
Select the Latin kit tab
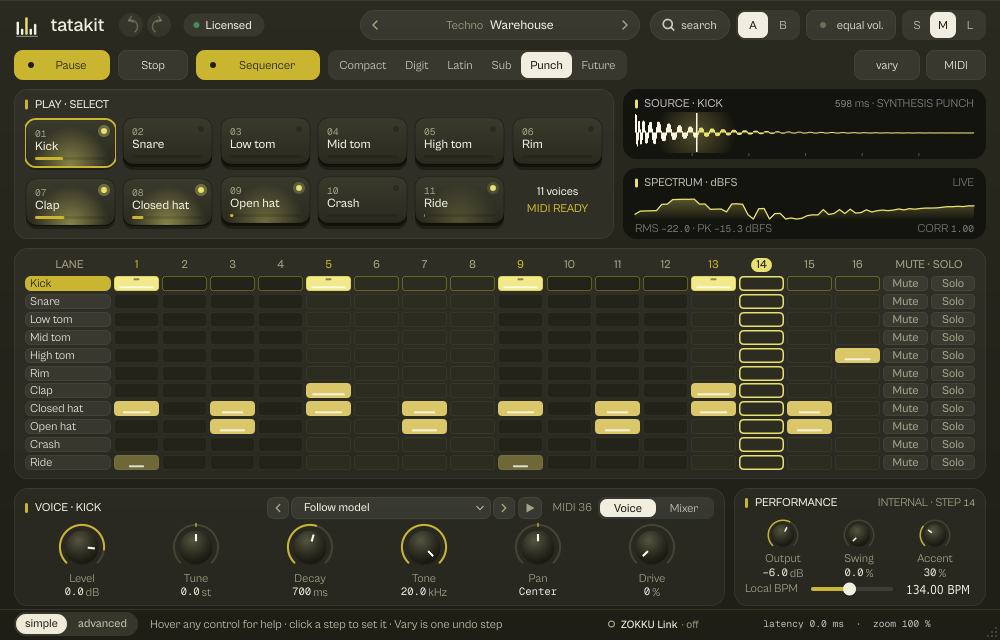click(x=459, y=65)
